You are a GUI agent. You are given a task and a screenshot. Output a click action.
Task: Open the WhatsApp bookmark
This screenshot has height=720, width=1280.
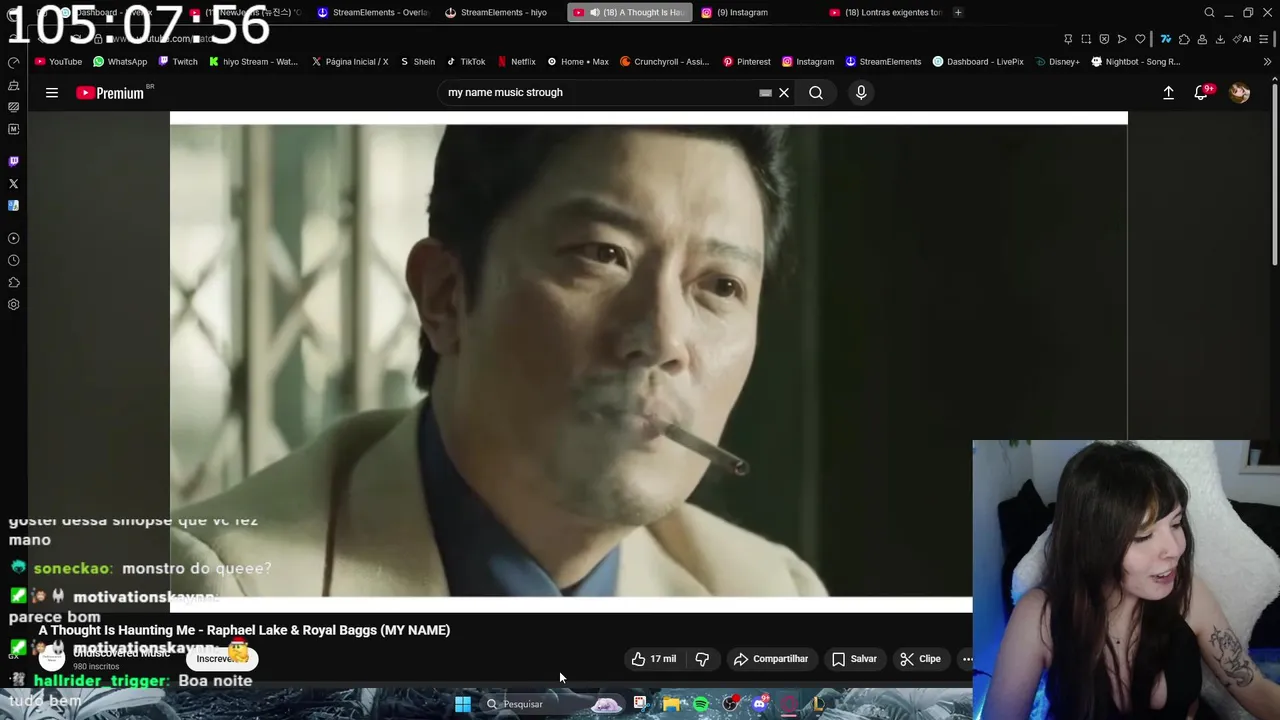pyautogui.click(x=120, y=62)
